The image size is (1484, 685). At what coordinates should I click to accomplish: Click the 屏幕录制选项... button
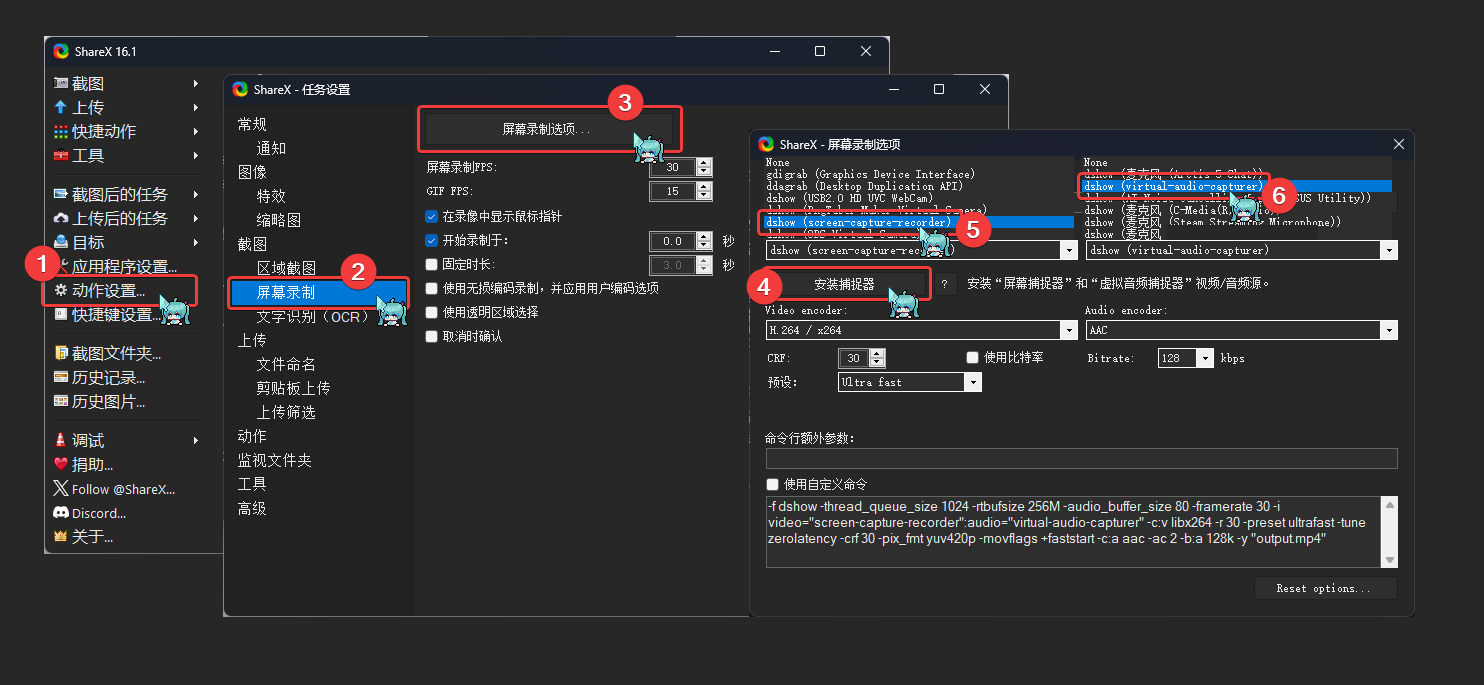tap(547, 130)
